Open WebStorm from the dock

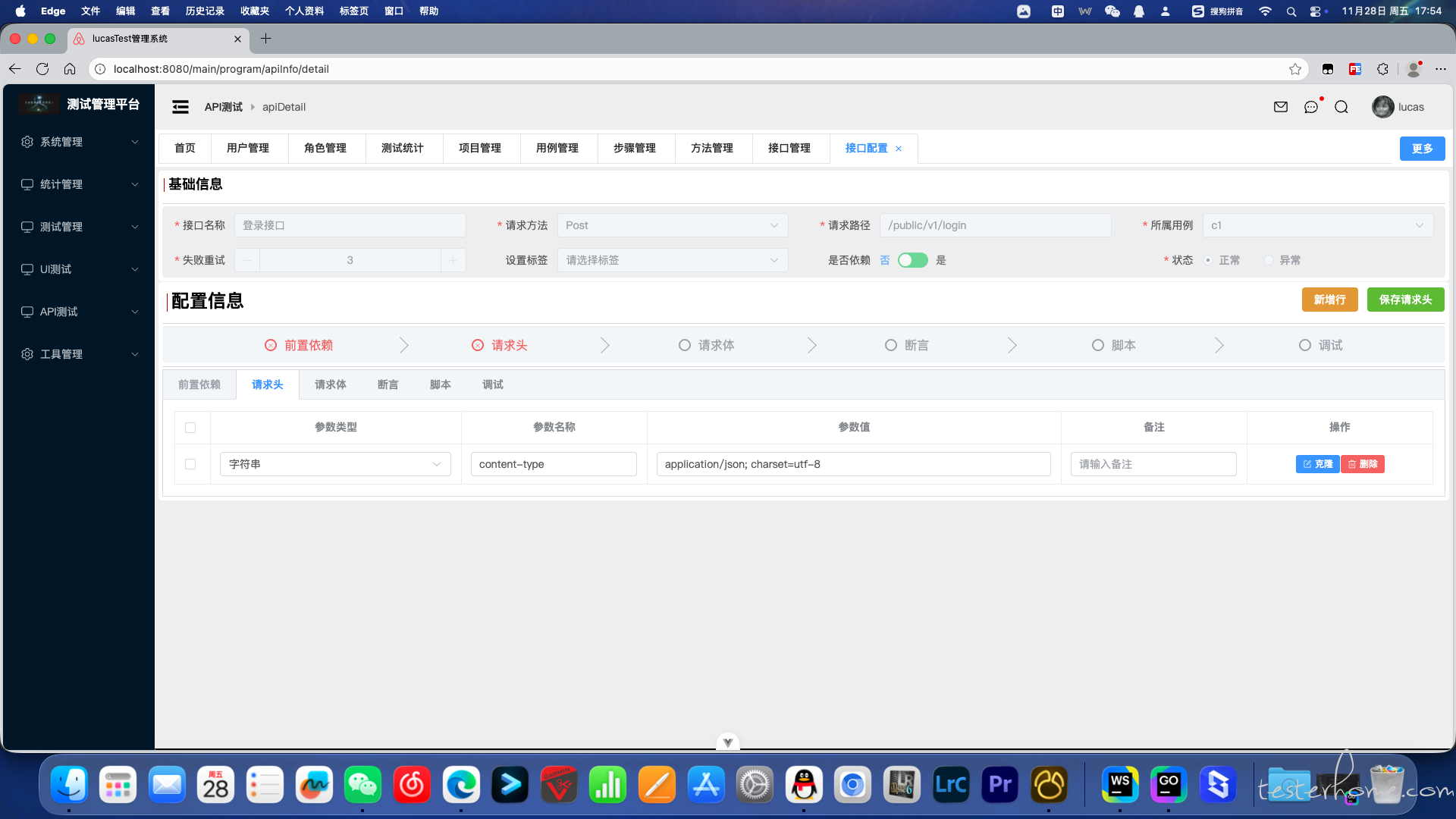[1120, 785]
